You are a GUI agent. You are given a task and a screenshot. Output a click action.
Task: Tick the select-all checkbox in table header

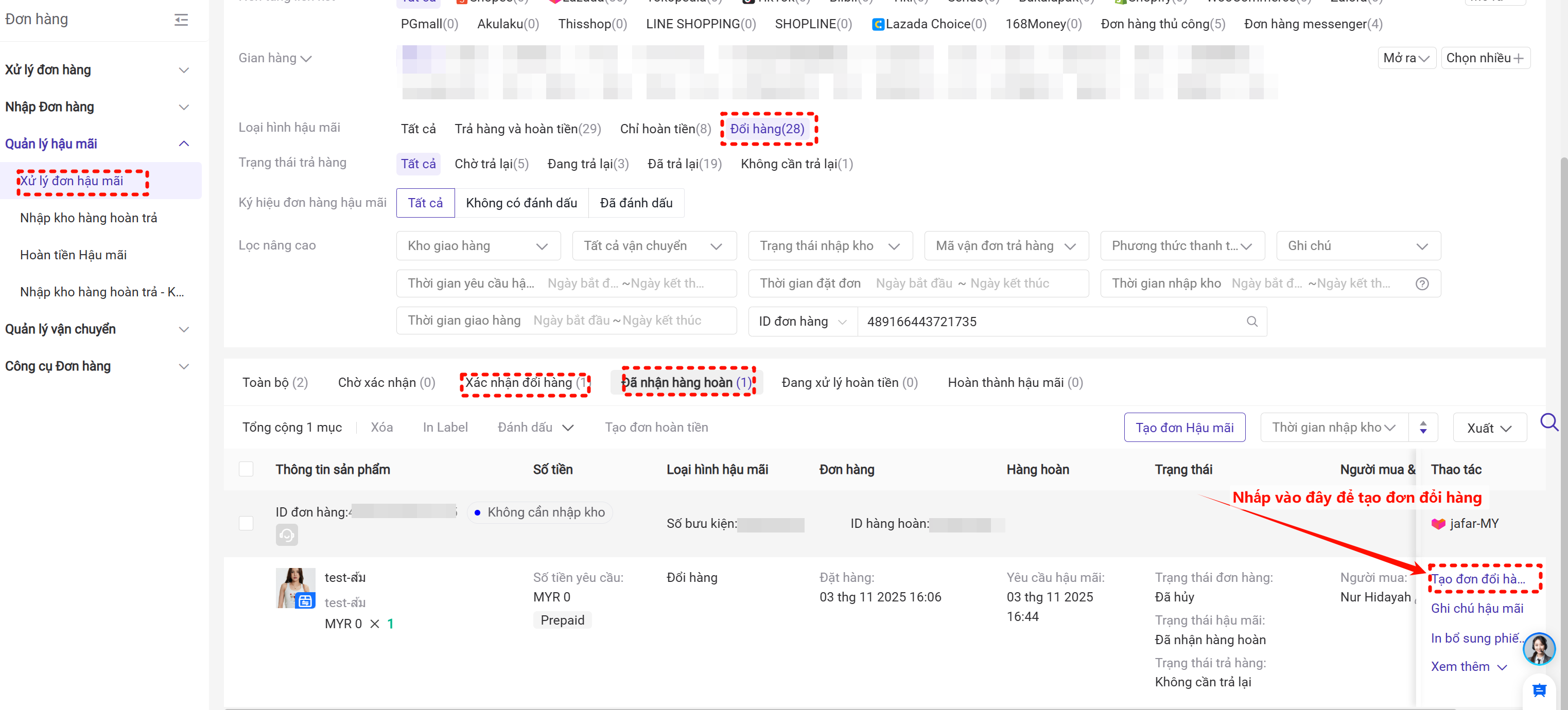[x=246, y=469]
